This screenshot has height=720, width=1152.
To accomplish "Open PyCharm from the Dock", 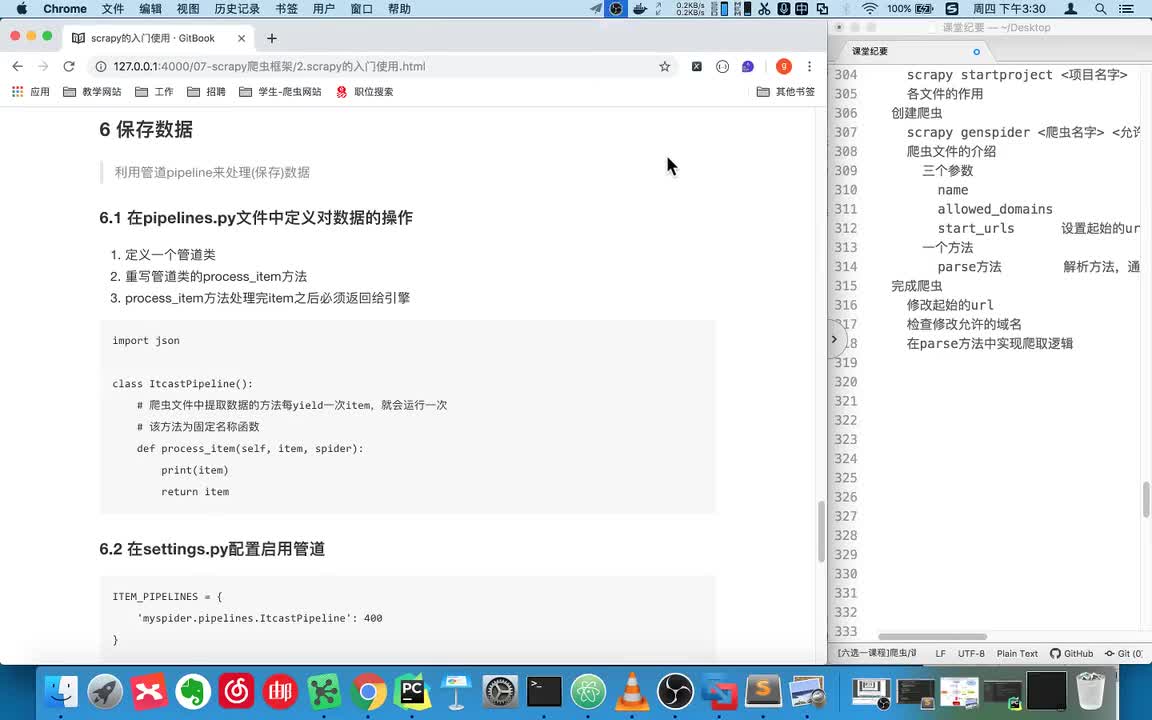I will tap(412, 691).
